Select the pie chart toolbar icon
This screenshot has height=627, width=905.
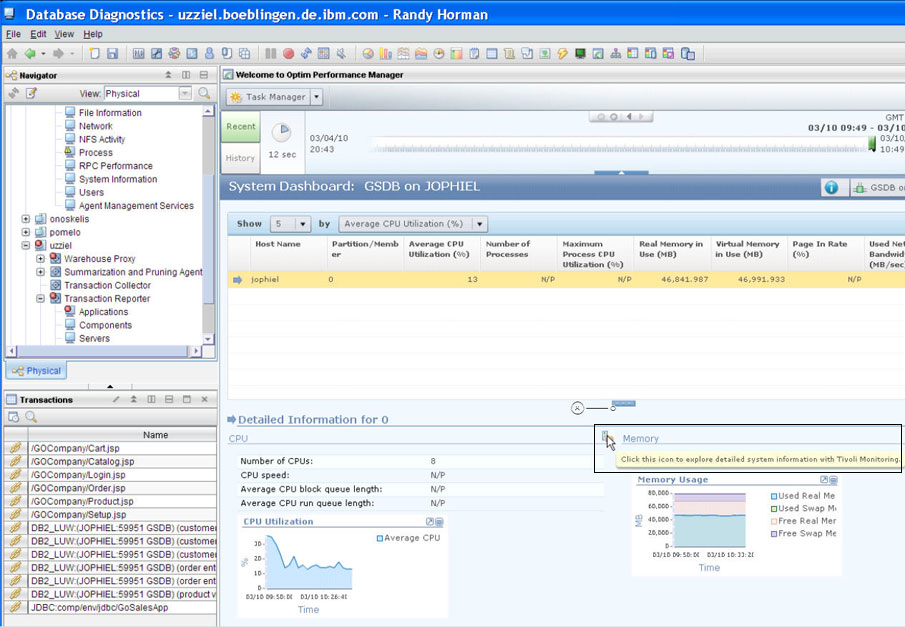pos(368,54)
